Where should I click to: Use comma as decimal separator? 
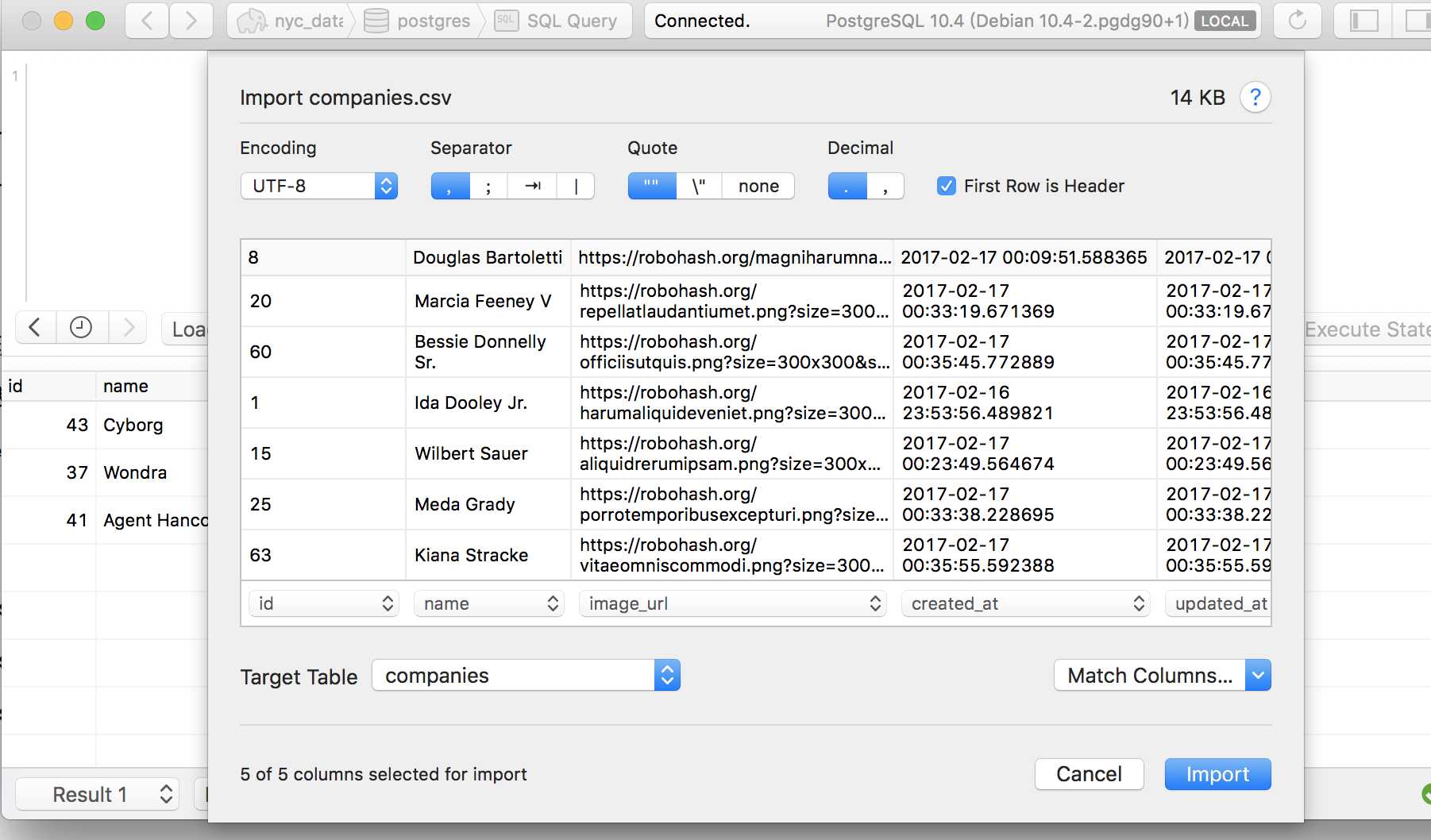[885, 187]
